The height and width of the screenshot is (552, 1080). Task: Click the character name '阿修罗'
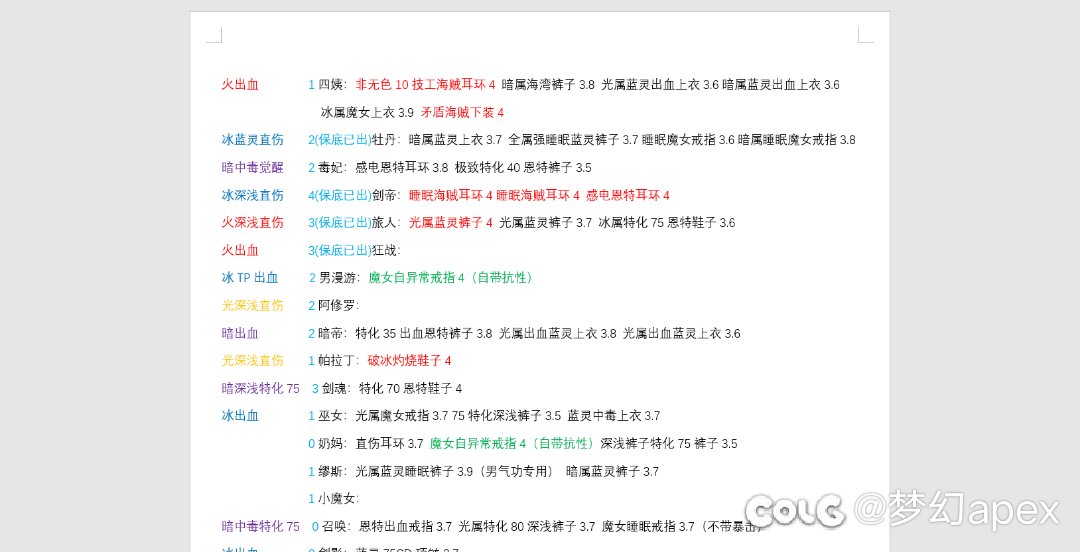click(x=337, y=305)
